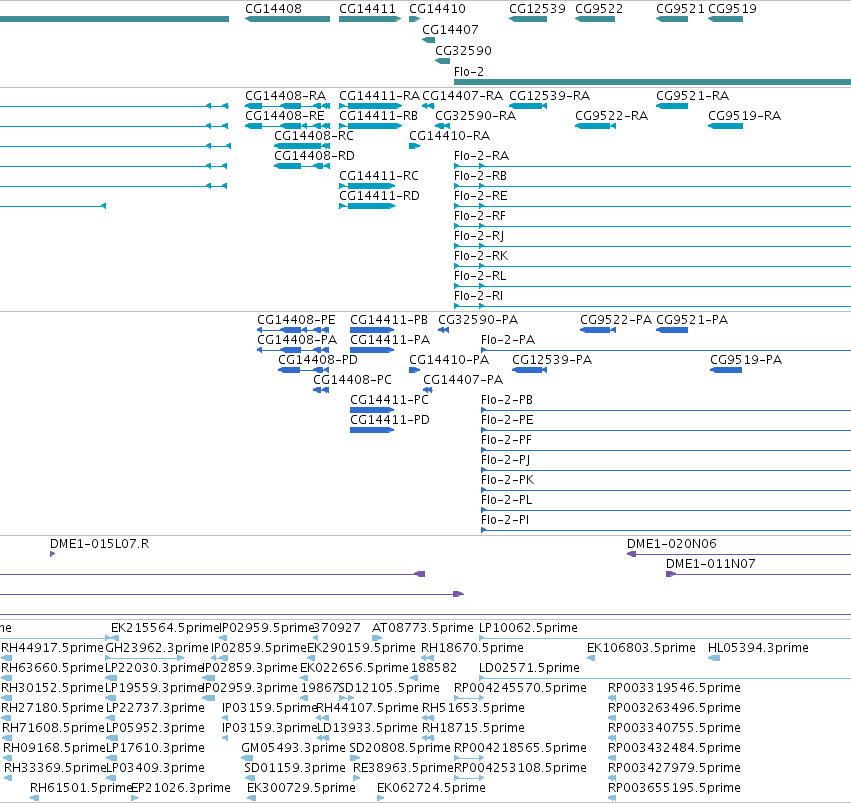
Task: Select transcript Flo-2-RB label
Action: point(480,176)
